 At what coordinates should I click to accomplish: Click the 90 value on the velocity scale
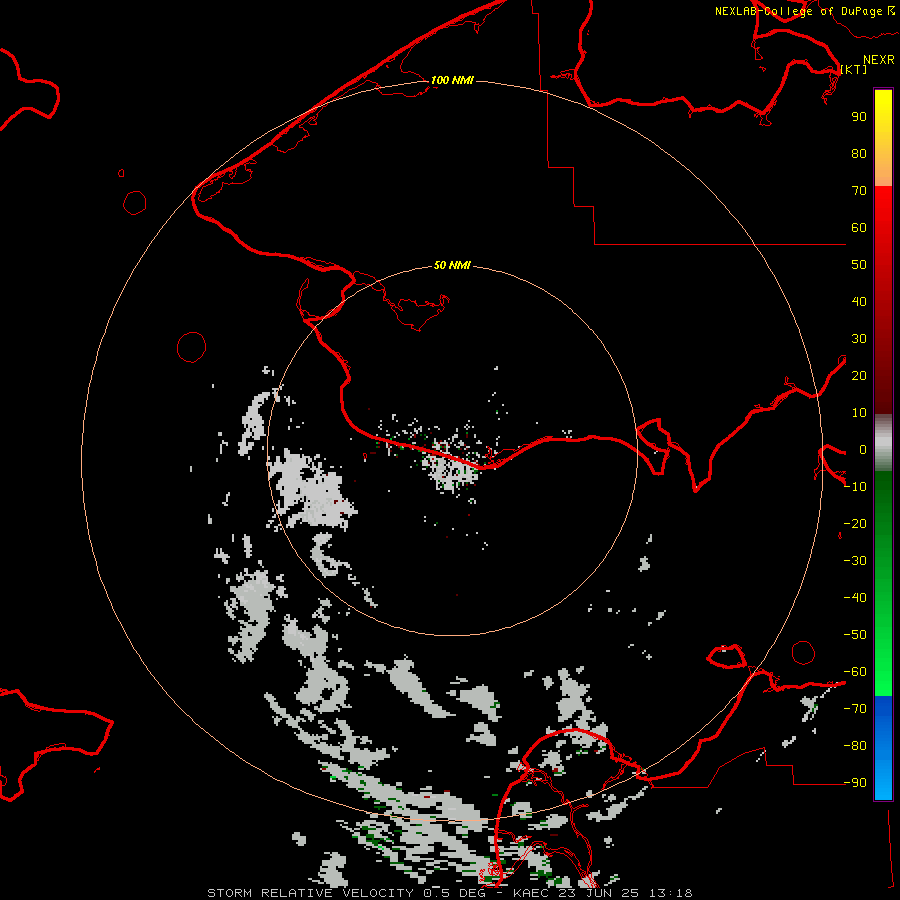[x=859, y=117]
